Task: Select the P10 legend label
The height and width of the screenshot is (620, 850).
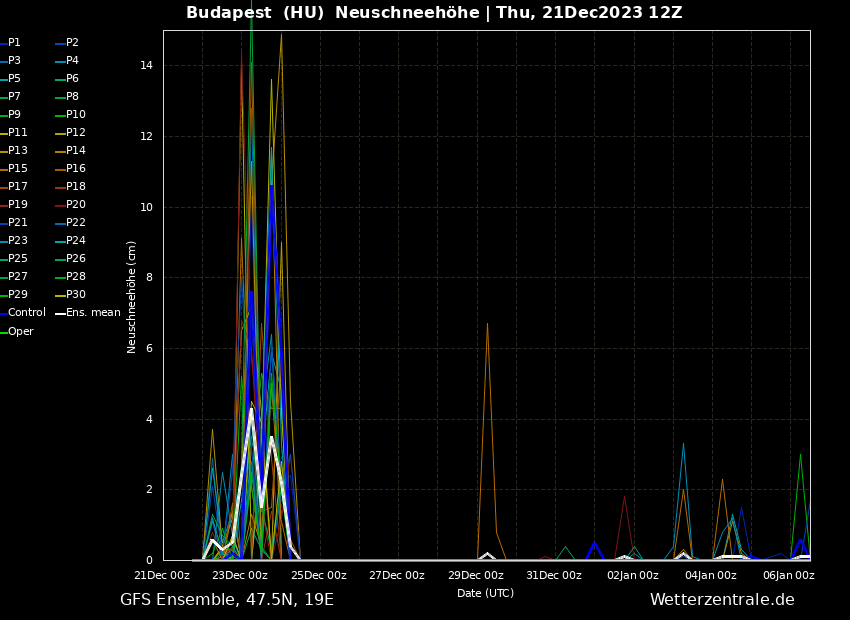Action: 76,115
